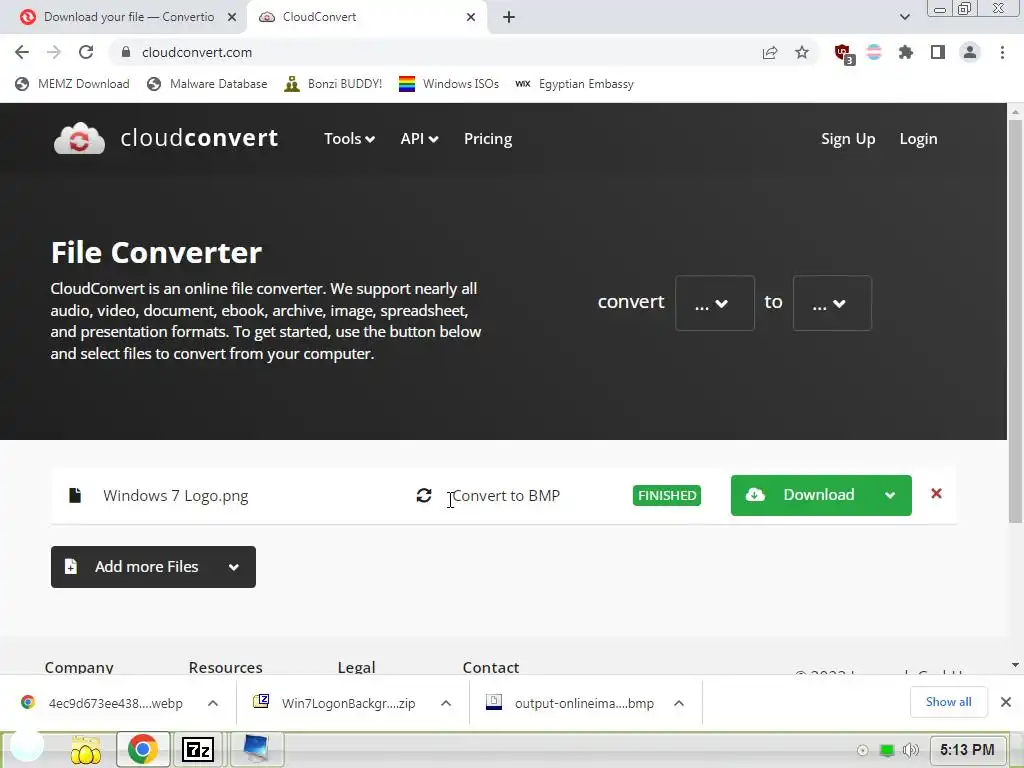Open the tab search chevron
The image size is (1024, 768).
click(x=904, y=17)
